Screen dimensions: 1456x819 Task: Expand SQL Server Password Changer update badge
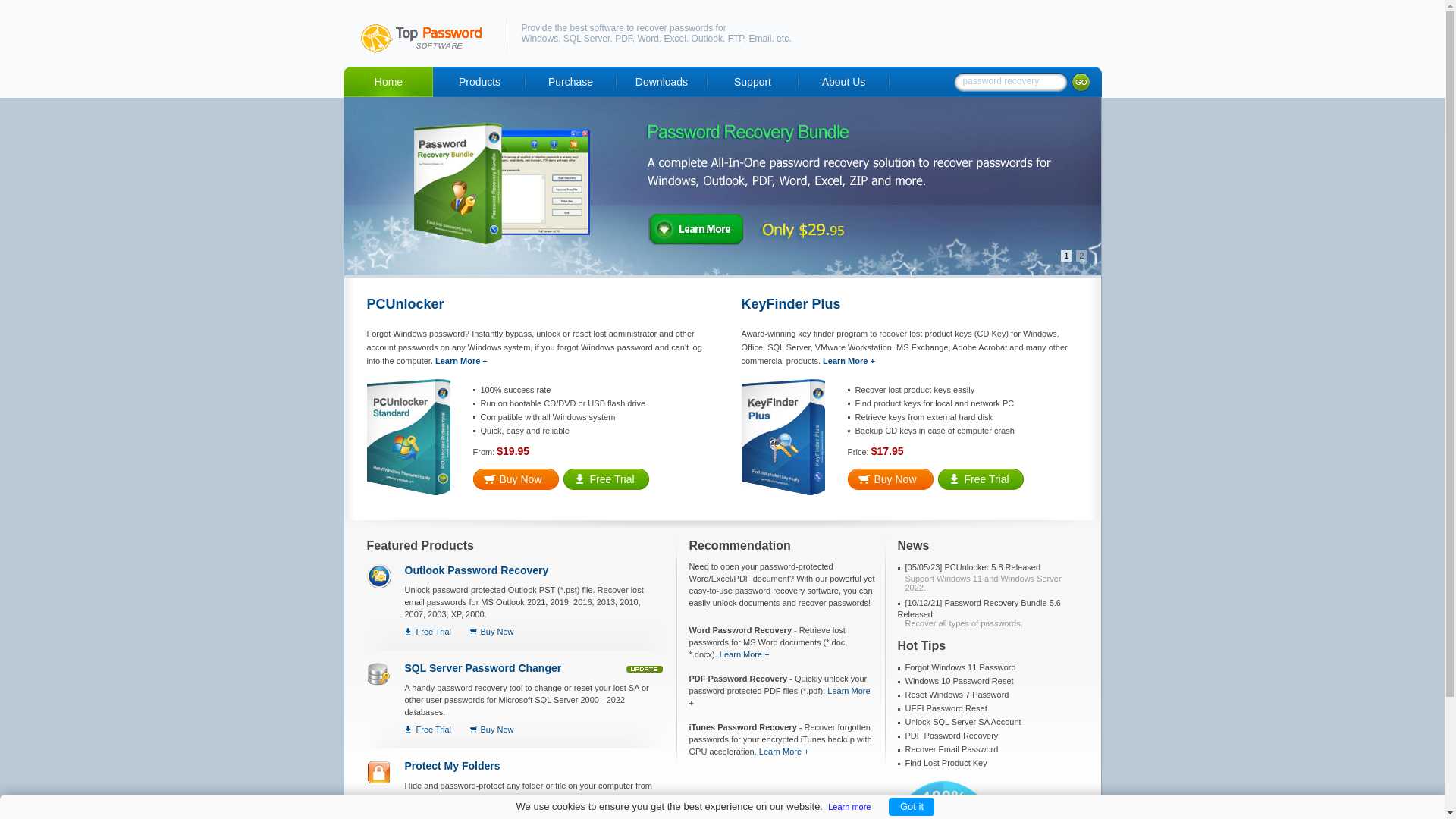[643, 668]
